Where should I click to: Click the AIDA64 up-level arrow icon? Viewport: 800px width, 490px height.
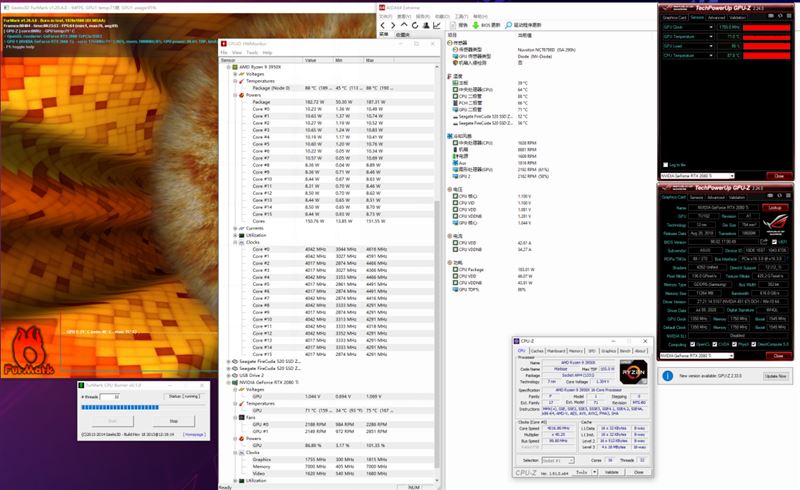click(x=404, y=24)
